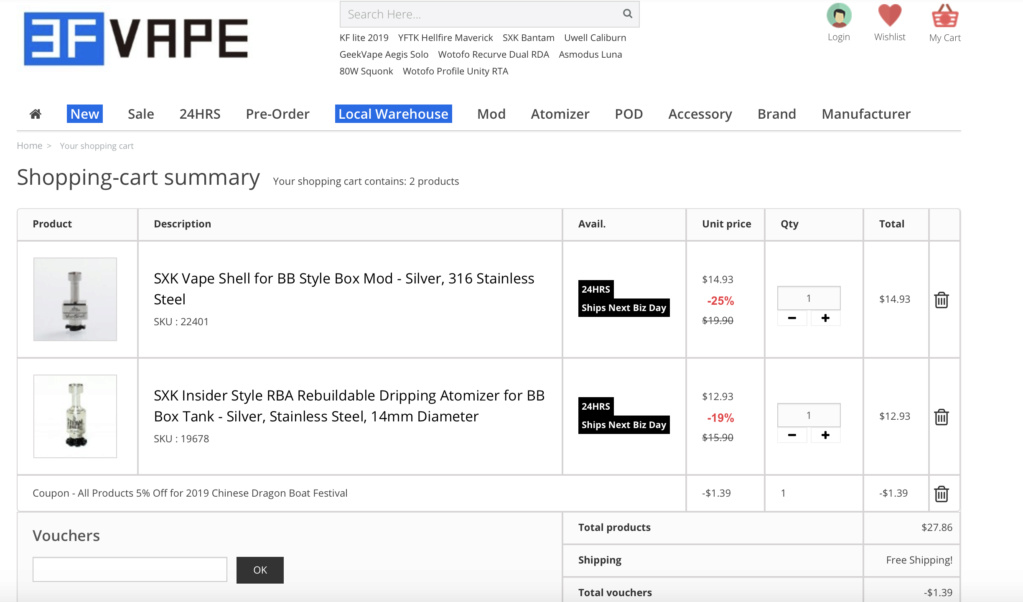Click the voucher code input field
This screenshot has width=1023, height=602.
[130, 570]
